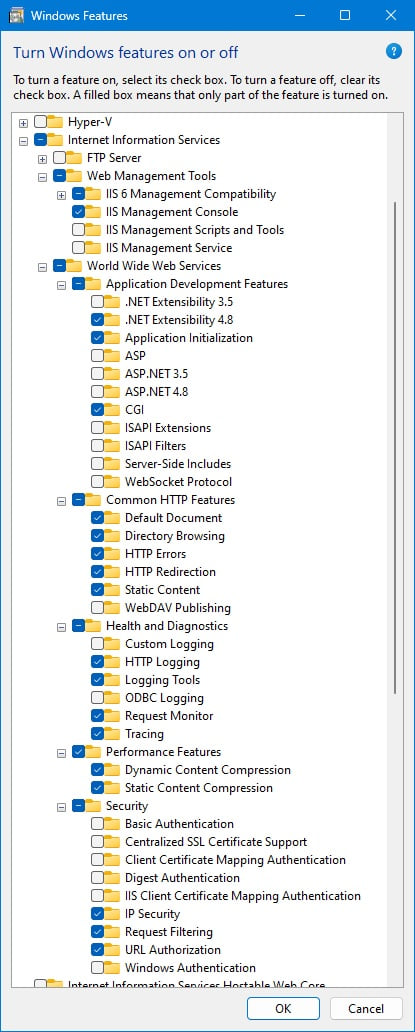The height and width of the screenshot is (1032, 415).
Task: Click the Windows Features title bar icon
Action: point(17,15)
